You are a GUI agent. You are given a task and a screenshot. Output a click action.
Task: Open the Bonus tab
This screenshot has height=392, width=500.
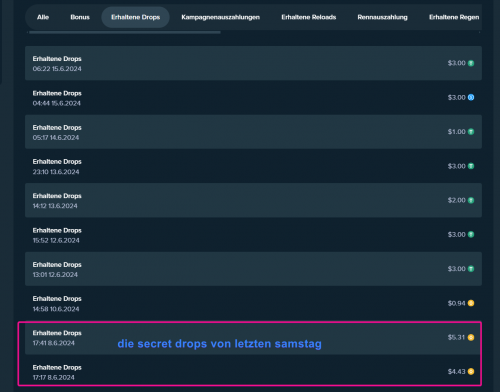tap(80, 17)
